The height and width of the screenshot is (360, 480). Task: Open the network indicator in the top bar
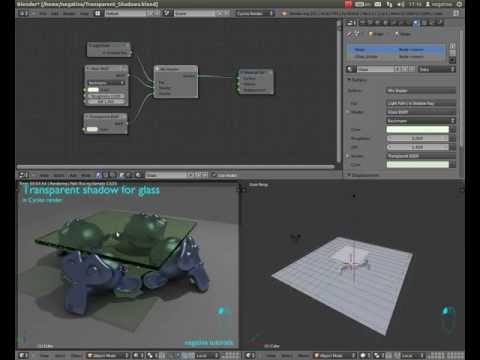[389, 4]
